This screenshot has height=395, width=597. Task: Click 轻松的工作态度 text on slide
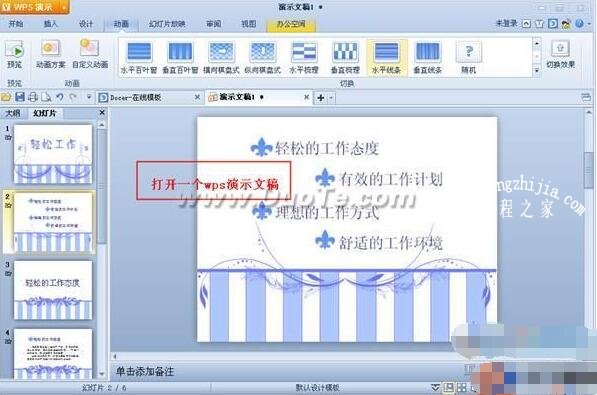[x=327, y=148]
